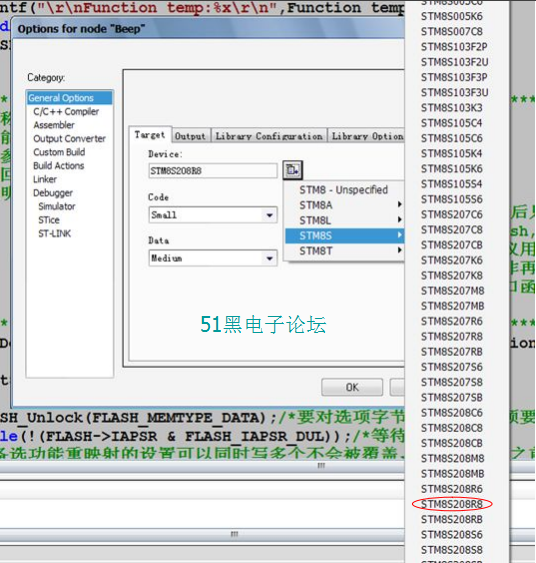Viewport: 536px width, 563px height.
Task: Choose device STM8S105C6 in list
Action: point(452,138)
